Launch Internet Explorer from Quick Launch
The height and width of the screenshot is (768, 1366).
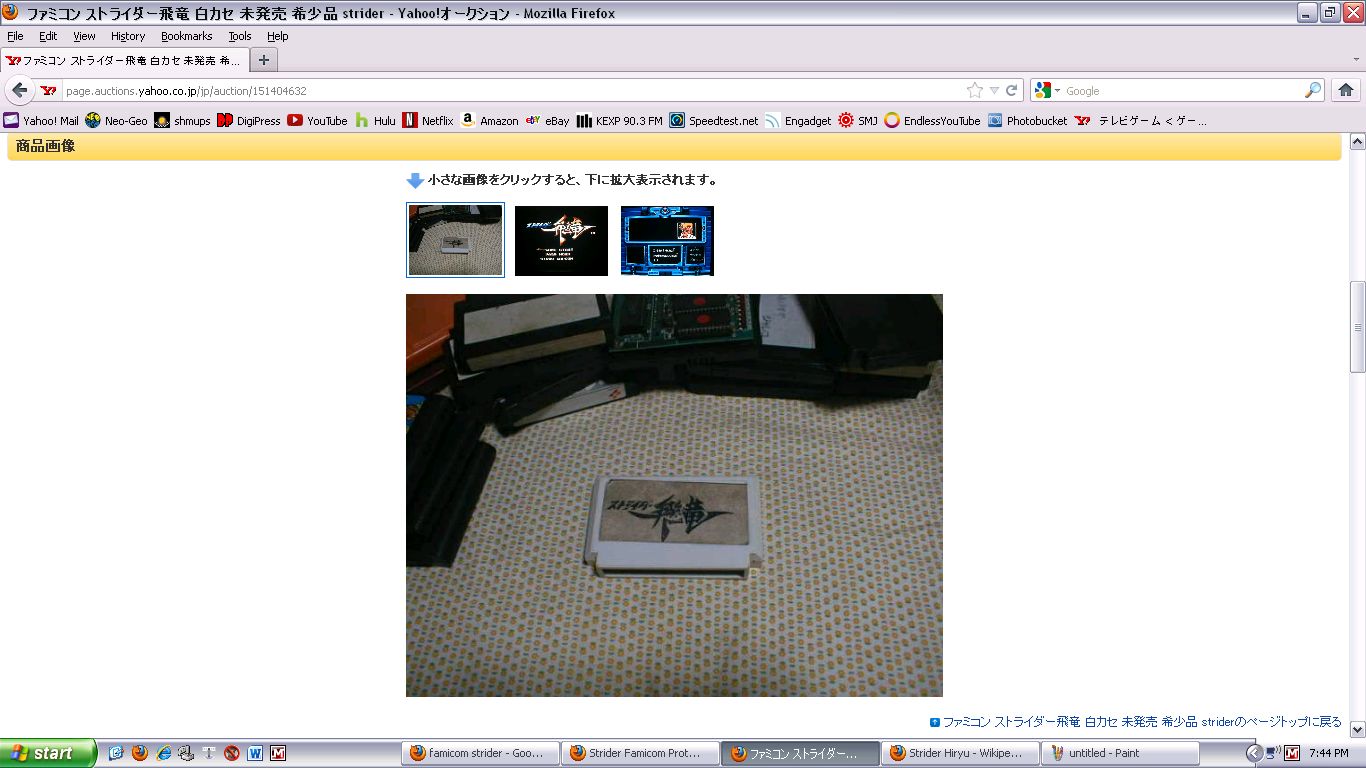[163, 753]
